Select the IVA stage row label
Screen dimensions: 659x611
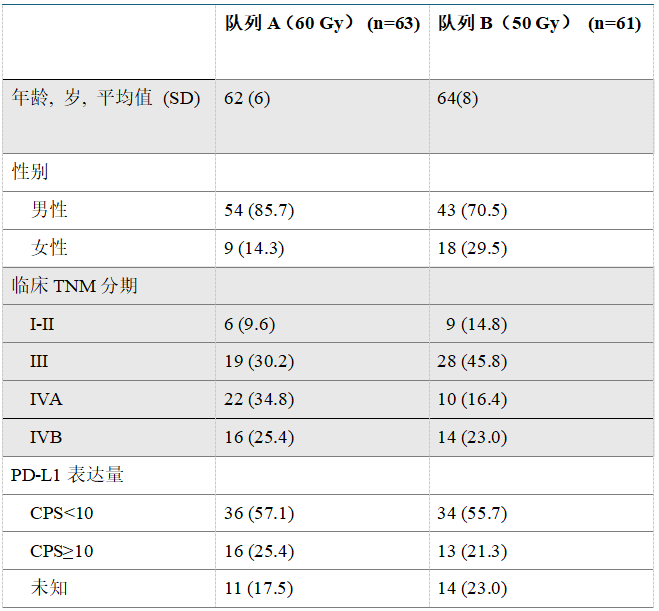46,399
